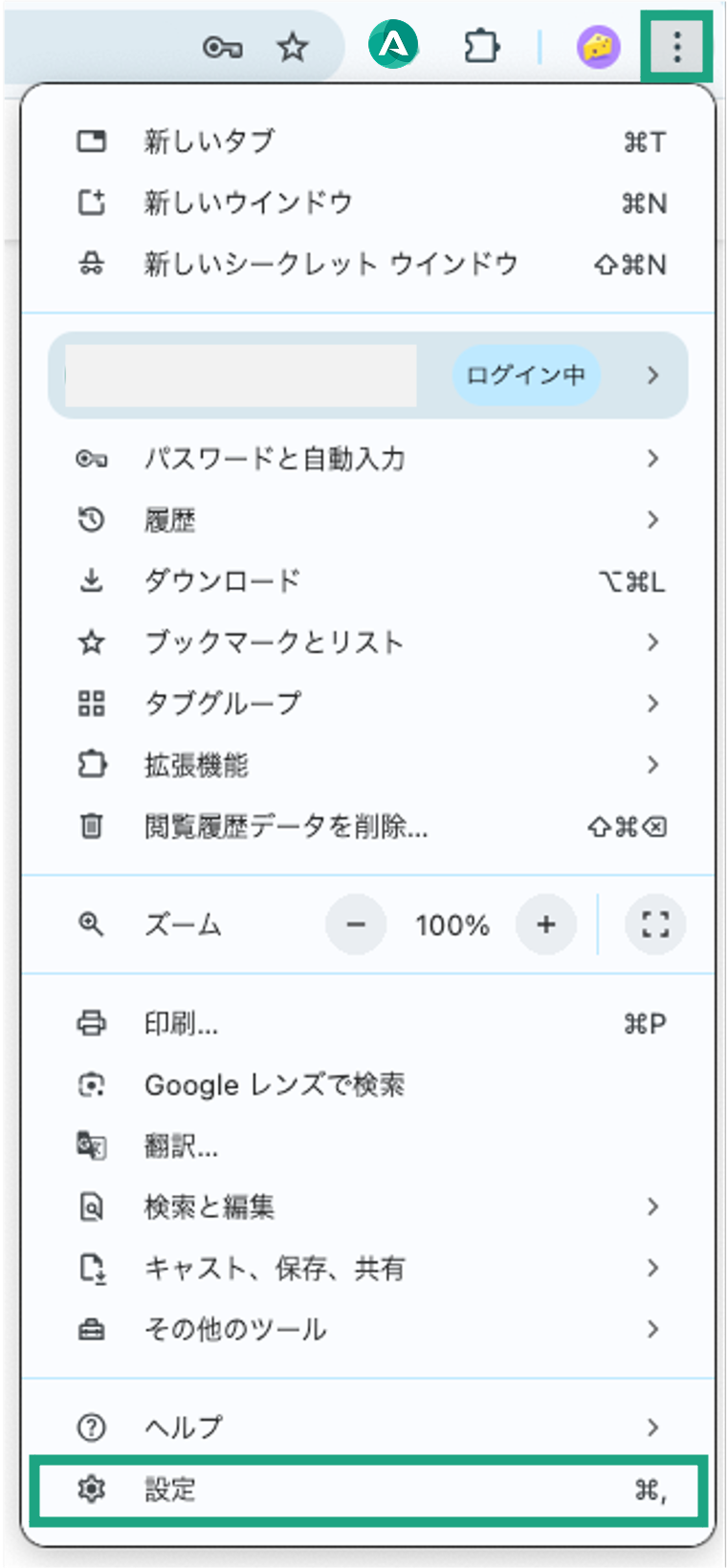
Task: Open the password key icon in address bar
Action: pyautogui.click(x=222, y=47)
